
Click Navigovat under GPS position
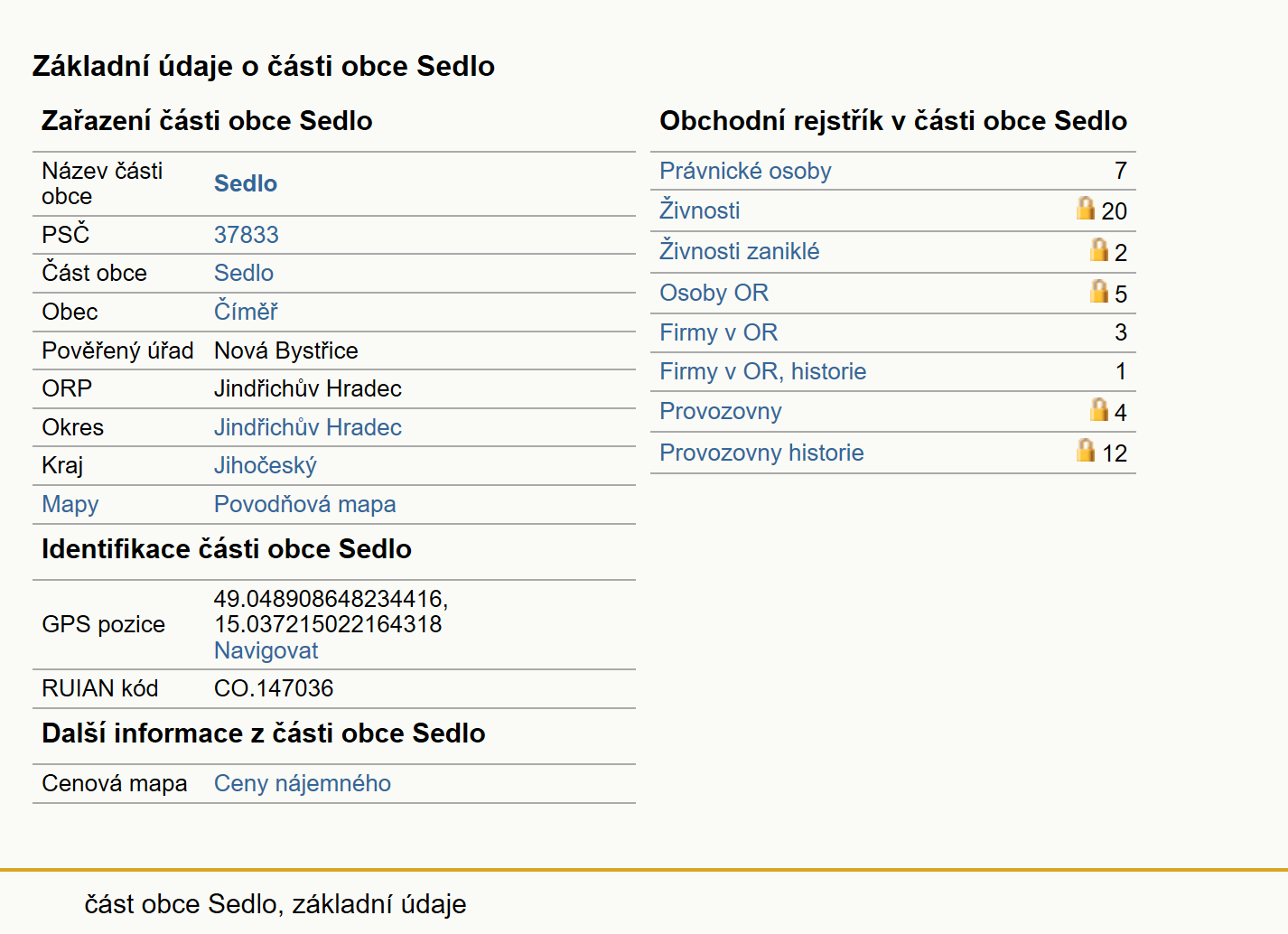(266, 650)
